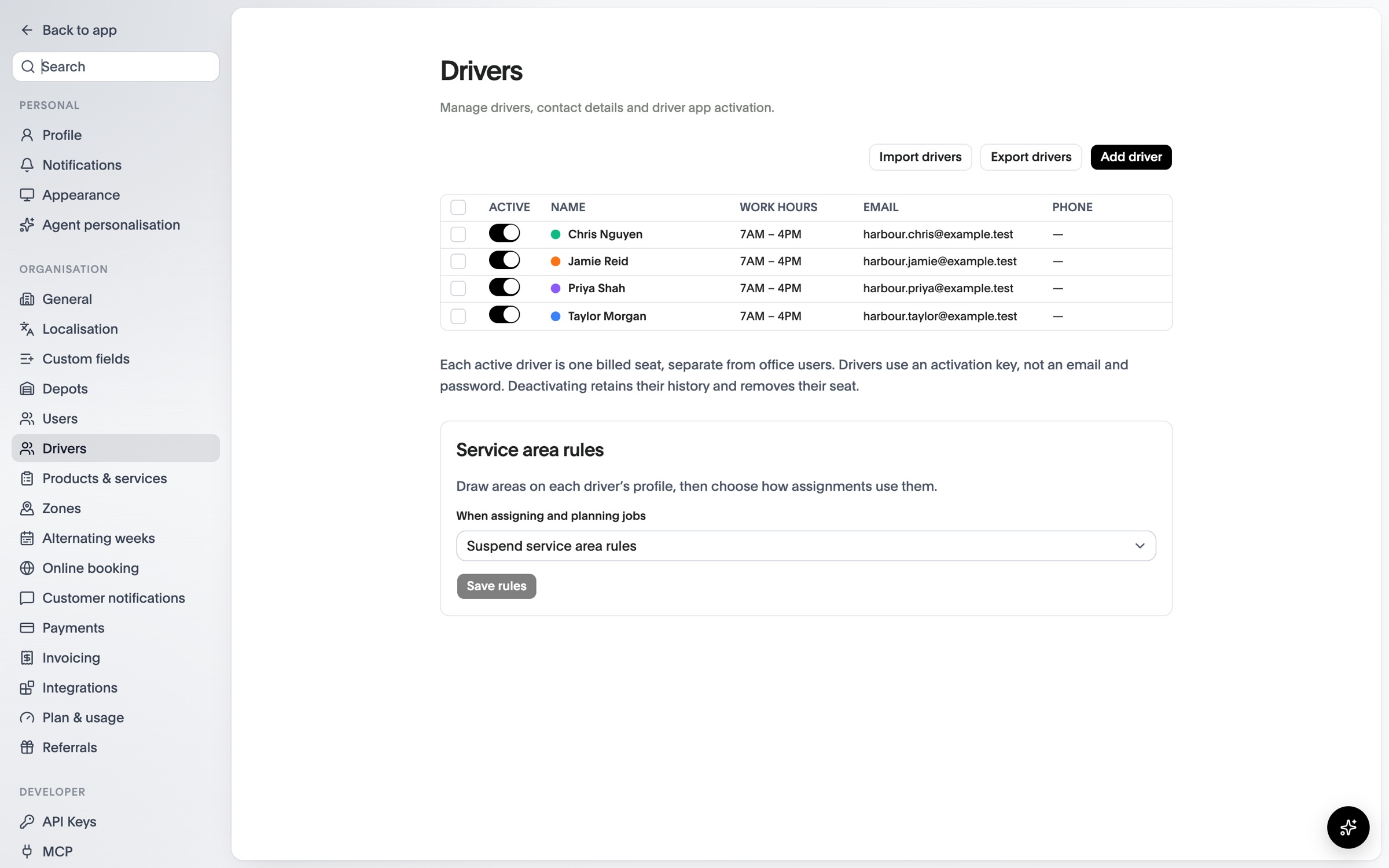Click the Depots warehouse icon
1389x868 pixels.
click(27, 389)
